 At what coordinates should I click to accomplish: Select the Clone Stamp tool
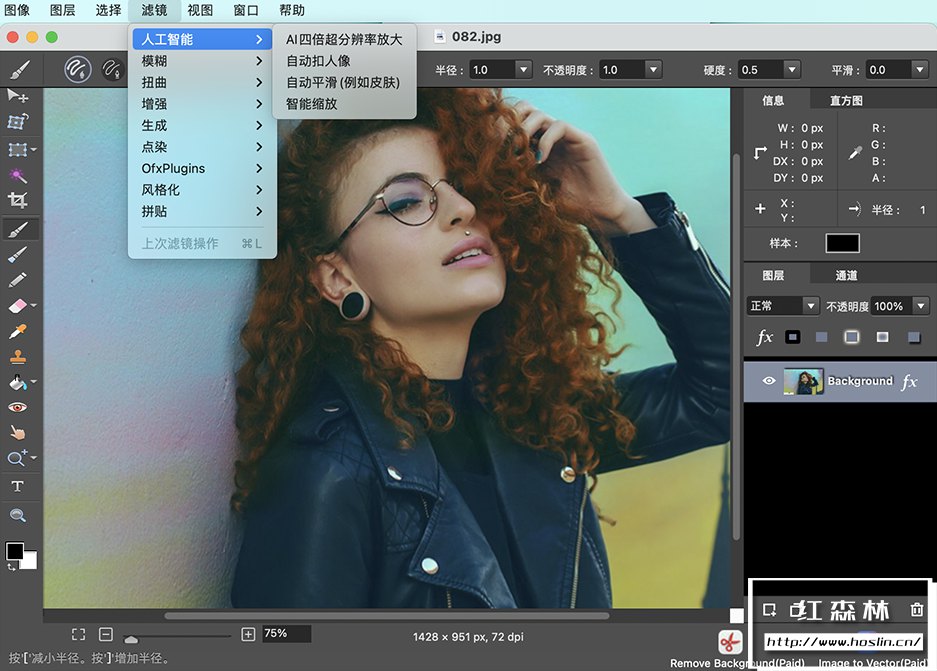17,357
